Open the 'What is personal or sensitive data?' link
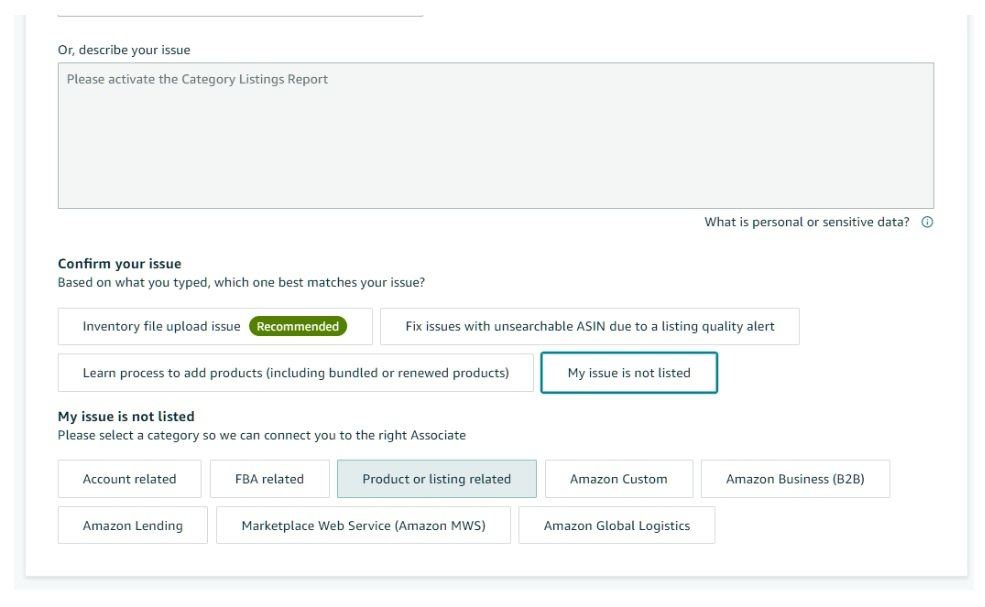985x607 pixels. click(x=807, y=222)
